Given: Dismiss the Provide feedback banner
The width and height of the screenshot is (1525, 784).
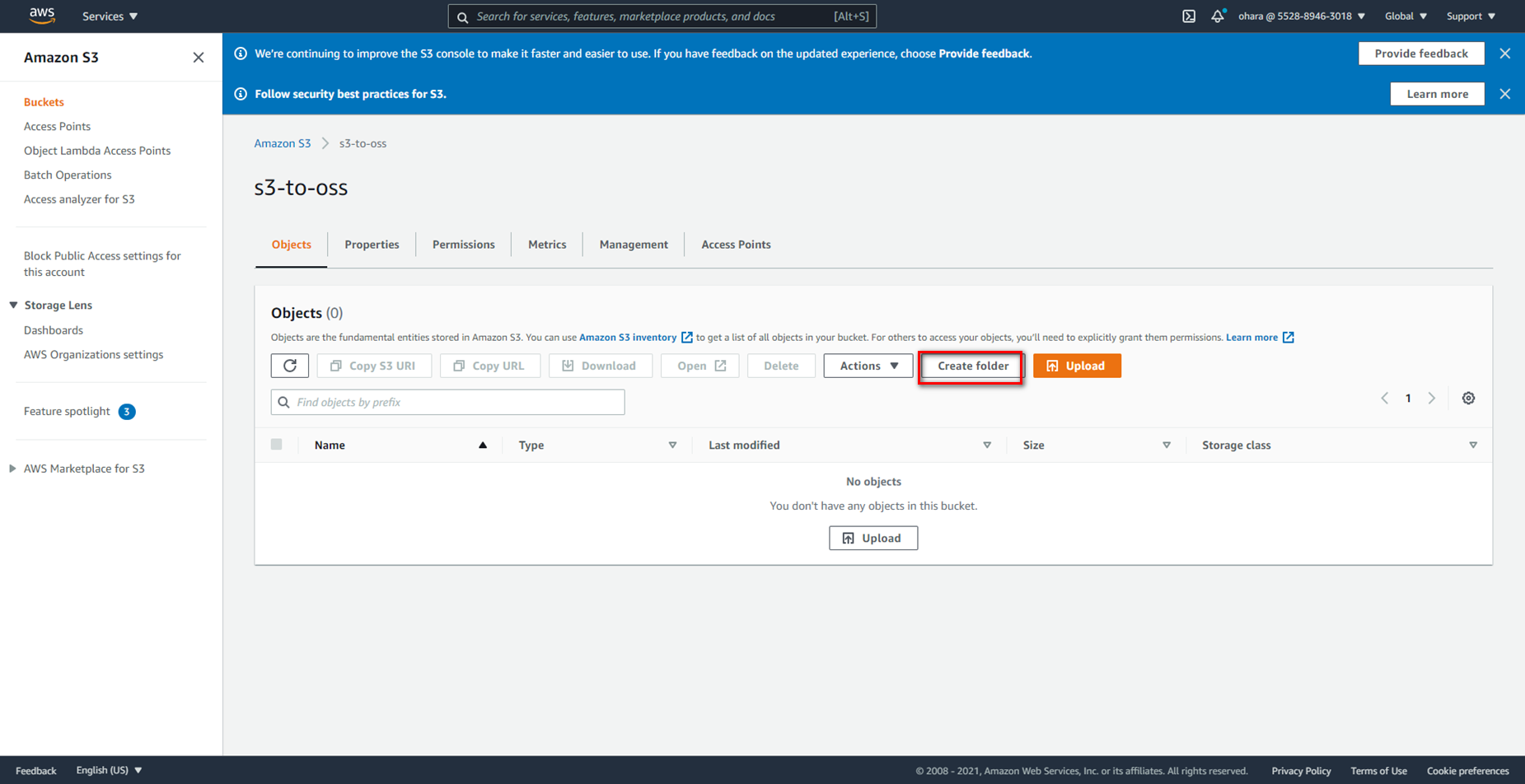Looking at the screenshot, I should 1505,54.
